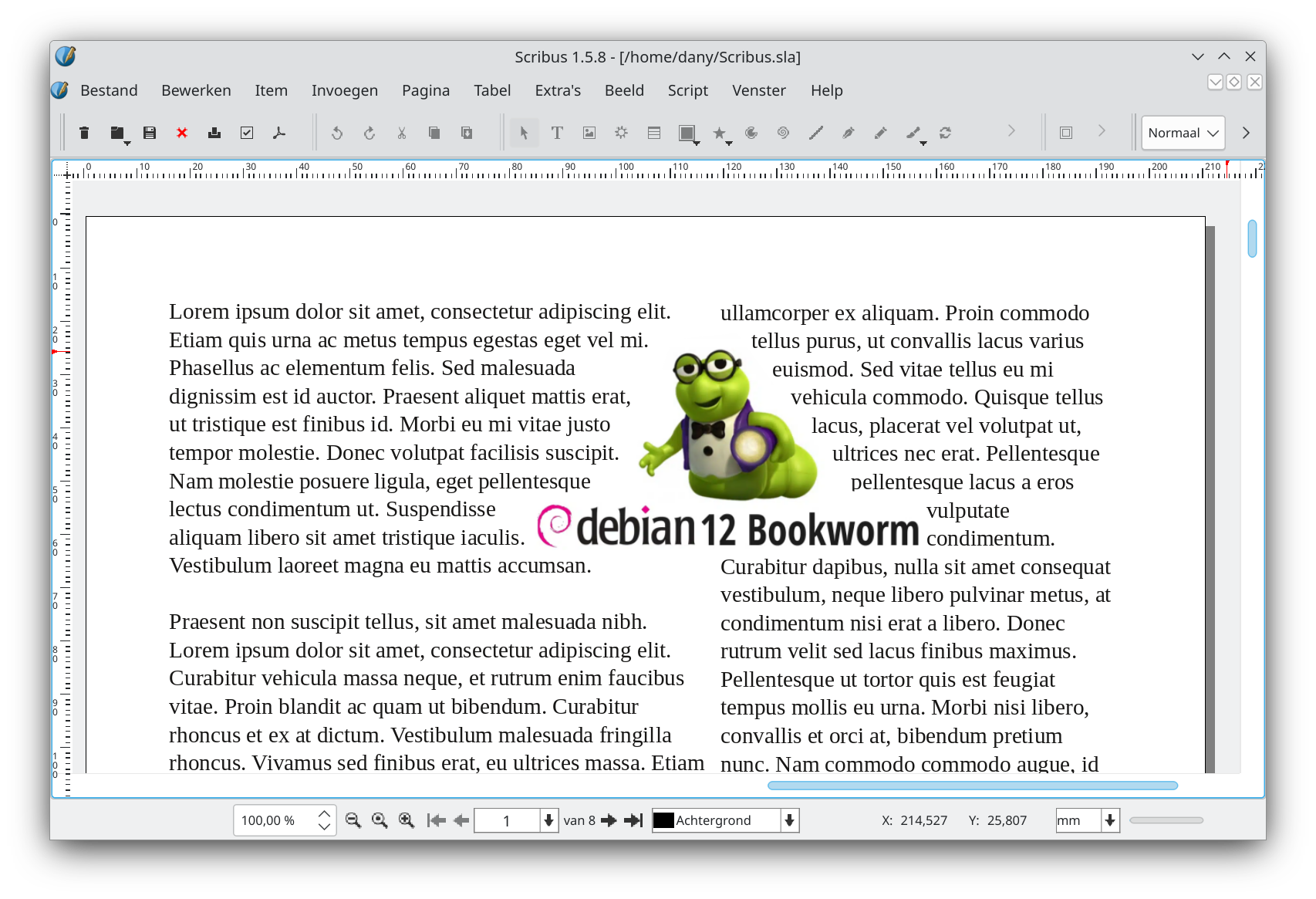The height and width of the screenshot is (899, 1316).
Task: Select the Table tool
Action: tap(654, 133)
